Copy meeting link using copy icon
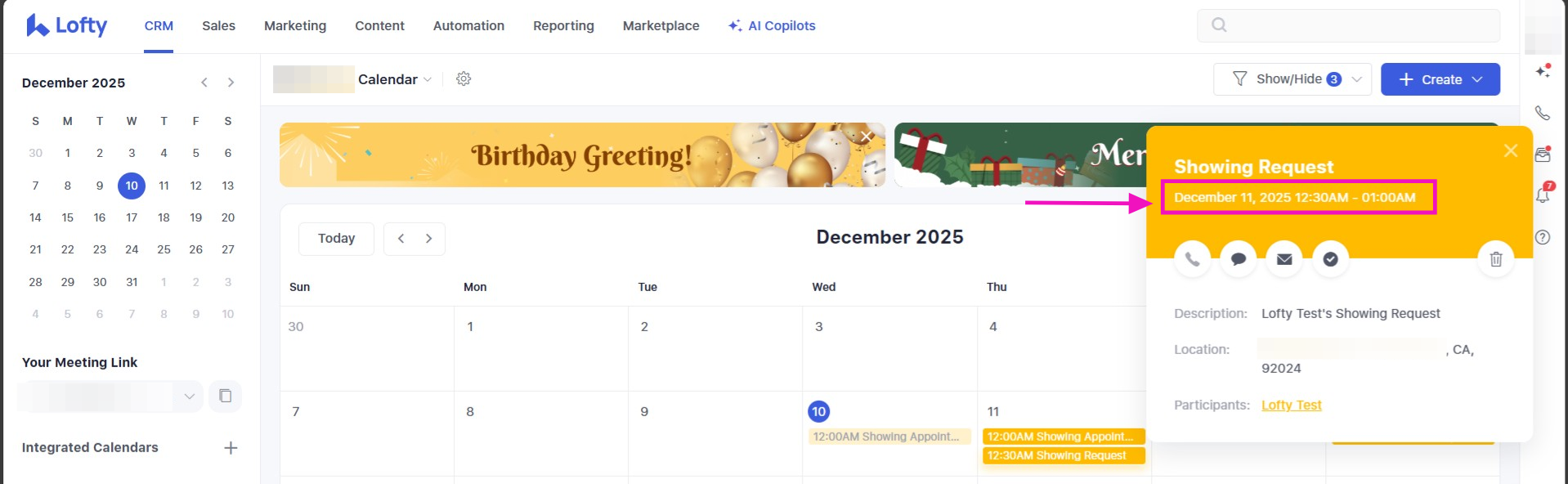 tap(226, 397)
